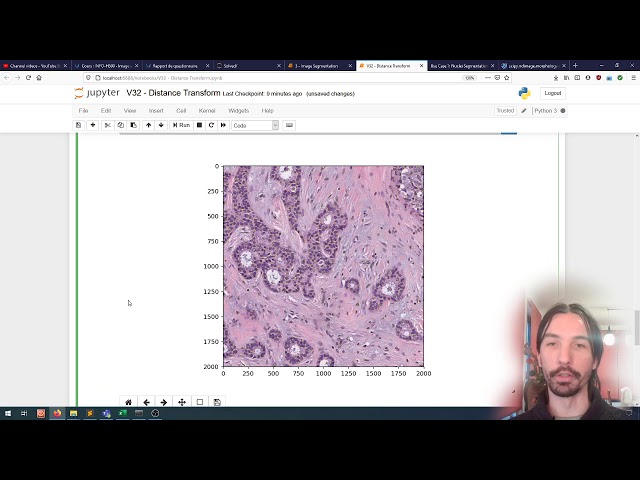Move selected cell down
Screen dimensions: 640x480
pyautogui.click(x=161, y=125)
